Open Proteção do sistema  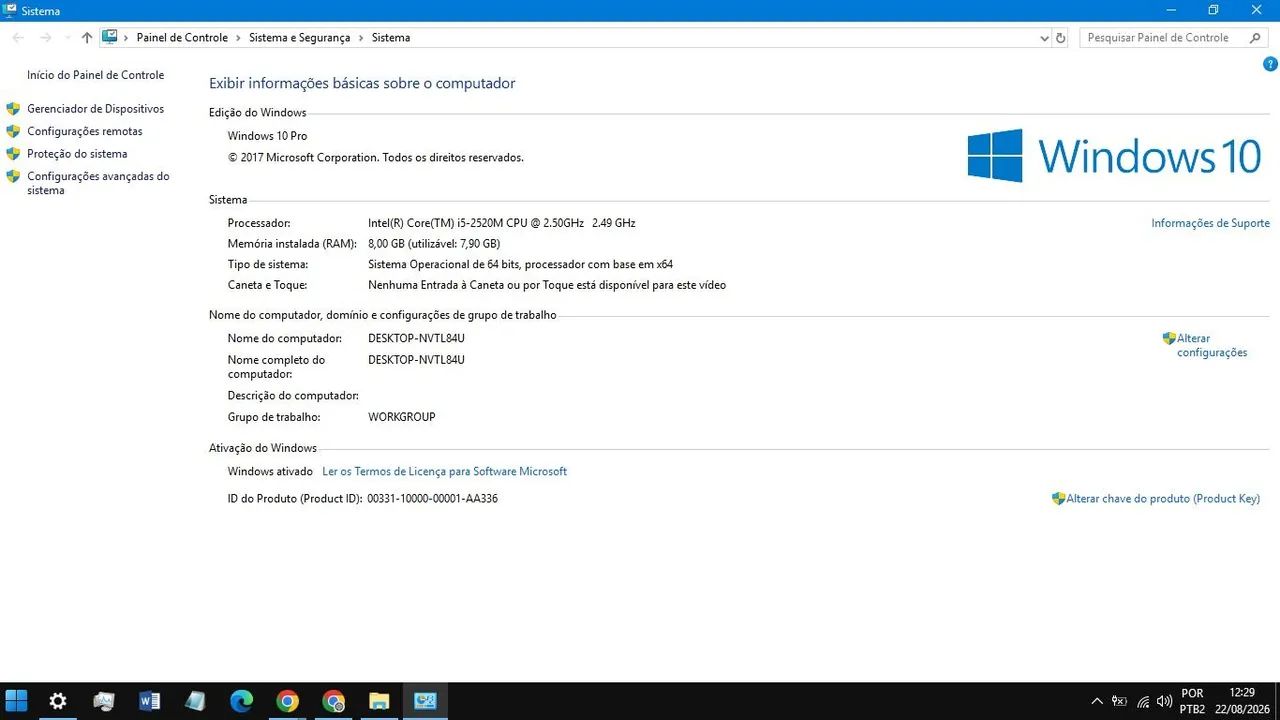pyautogui.click(x=77, y=154)
